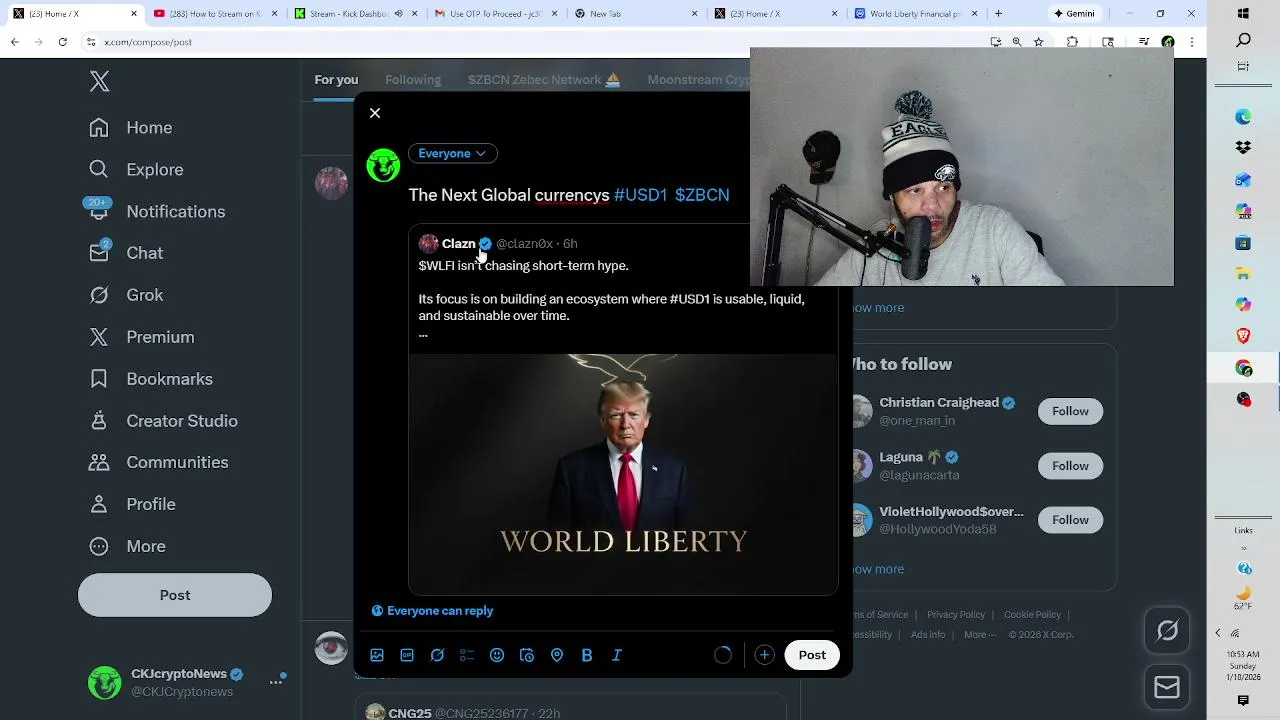1280x720 pixels.
Task: Open Cookie Policy footer link
Action: tap(1032, 615)
